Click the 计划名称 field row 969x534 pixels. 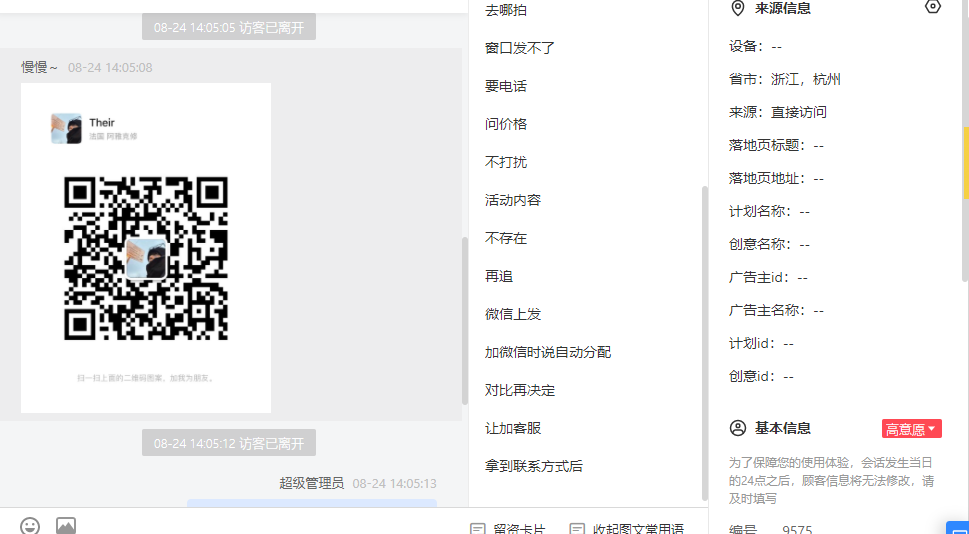coord(769,211)
